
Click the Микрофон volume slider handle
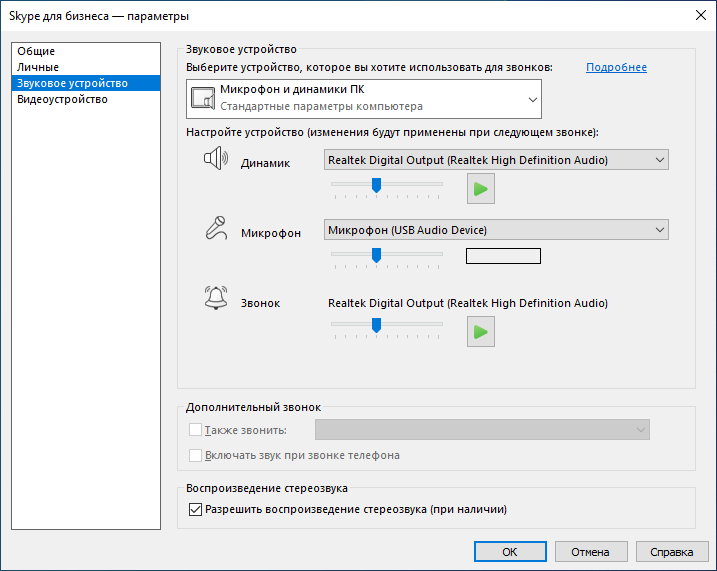[x=376, y=255]
